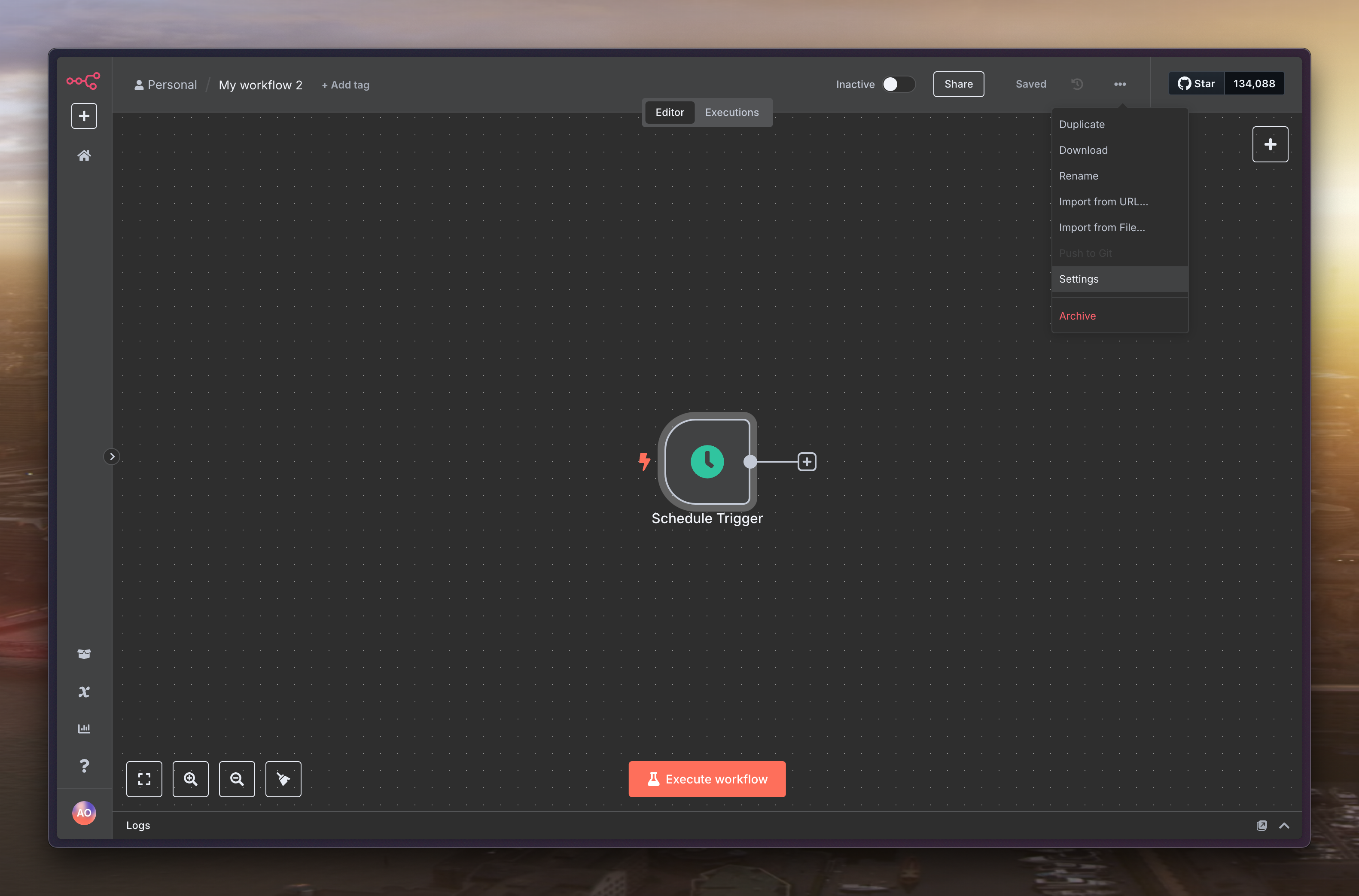This screenshot has height=896, width=1359.
Task: Tidy up nodes with broom icon
Action: [283, 779]
